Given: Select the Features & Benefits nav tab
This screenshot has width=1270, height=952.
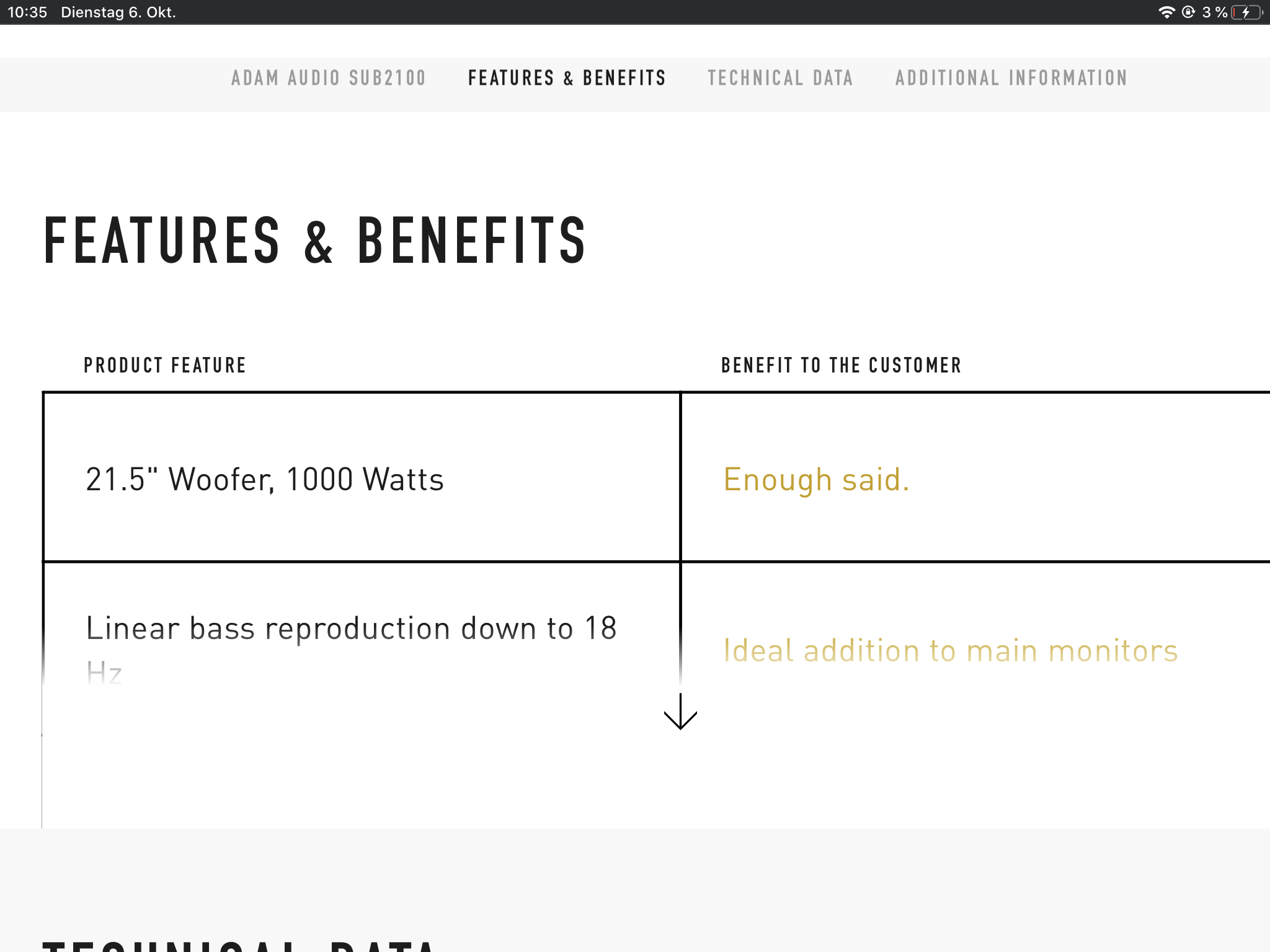Looking at the screenshot, I should (567, 78).
